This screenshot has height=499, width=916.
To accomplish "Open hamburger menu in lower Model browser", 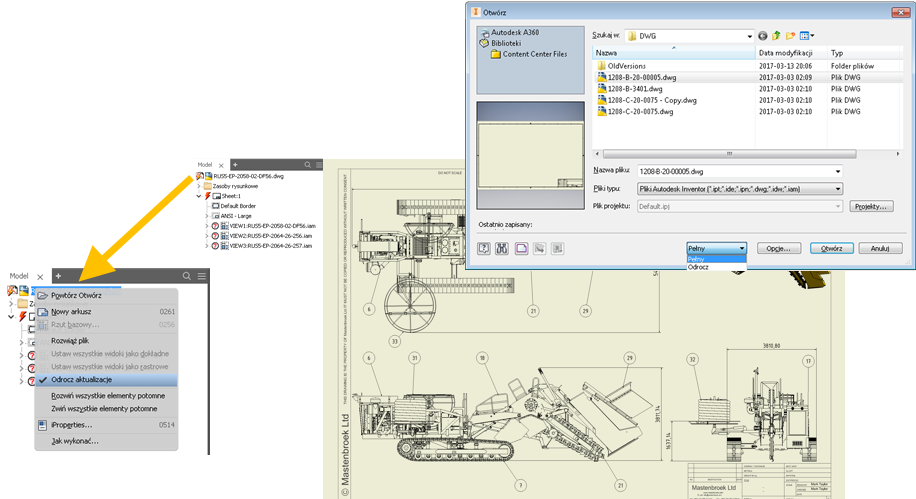I will point(202,276).
